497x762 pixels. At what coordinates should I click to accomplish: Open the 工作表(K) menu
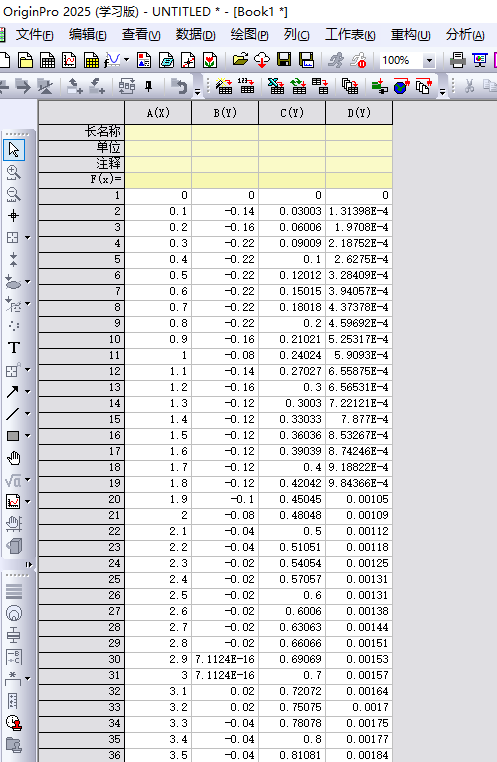click(350, 35)
